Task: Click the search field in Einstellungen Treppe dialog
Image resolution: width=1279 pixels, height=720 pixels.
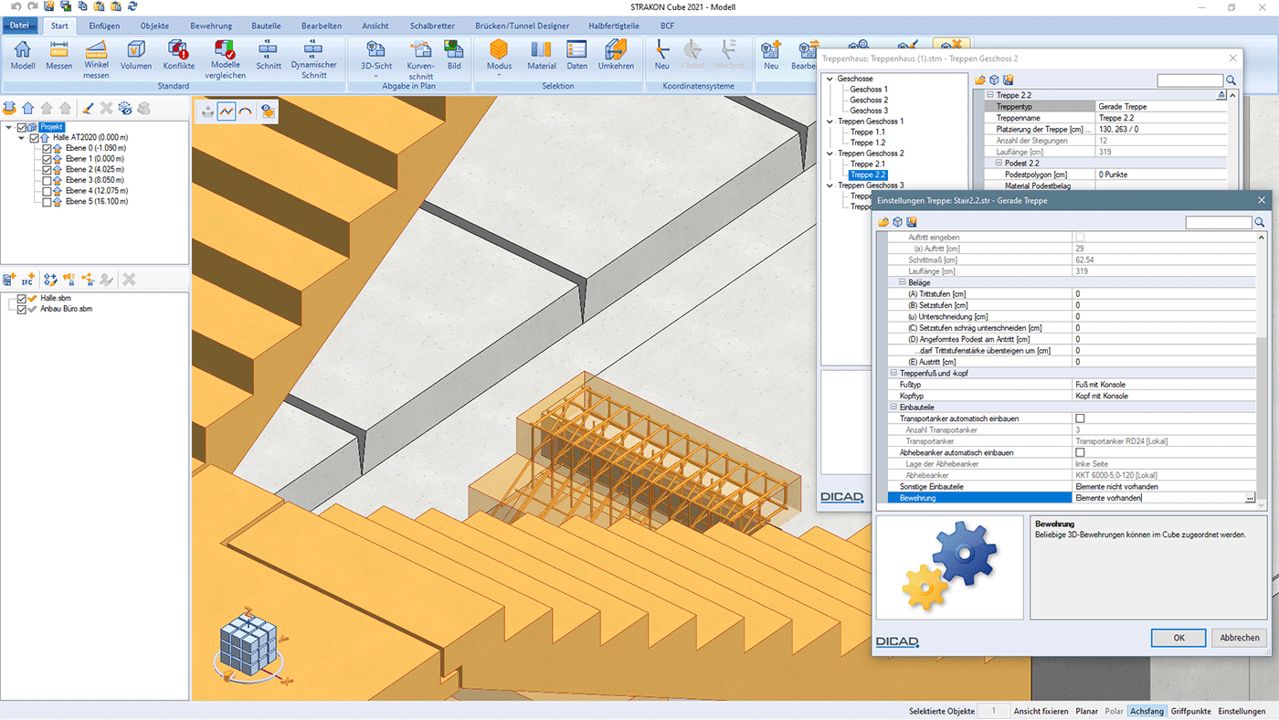Action: point(1218,222)
